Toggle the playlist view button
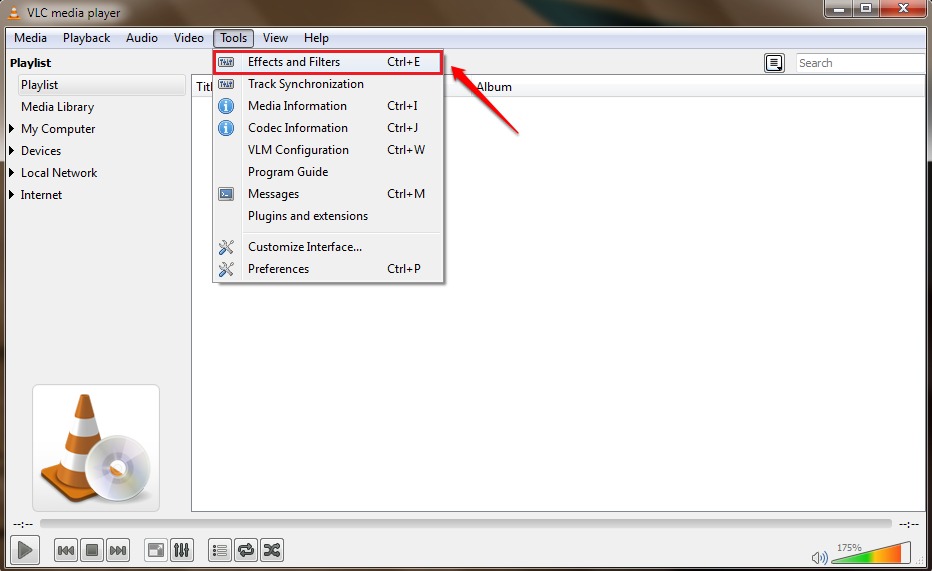 (220, 550)
